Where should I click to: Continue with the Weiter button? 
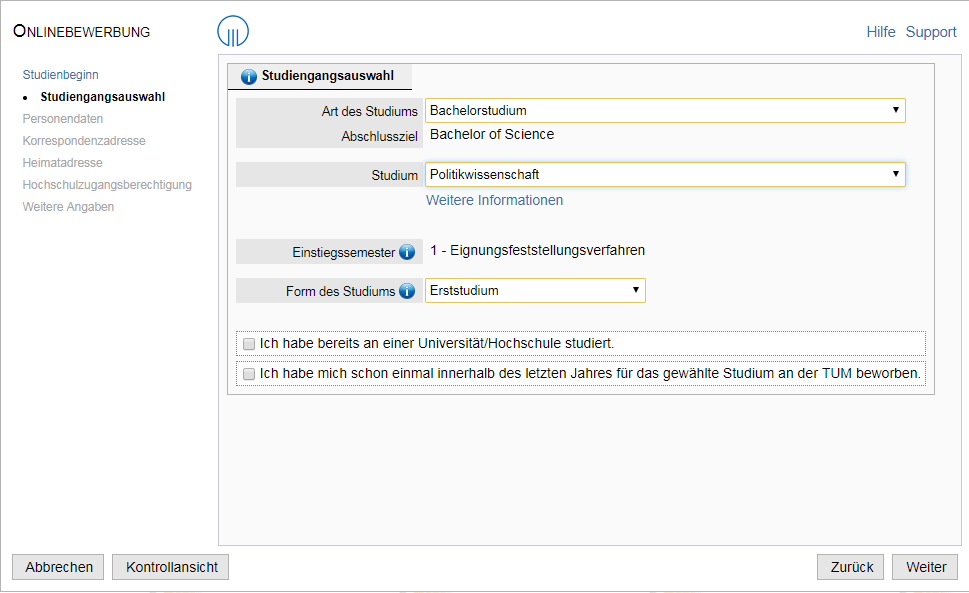(925, 567)
